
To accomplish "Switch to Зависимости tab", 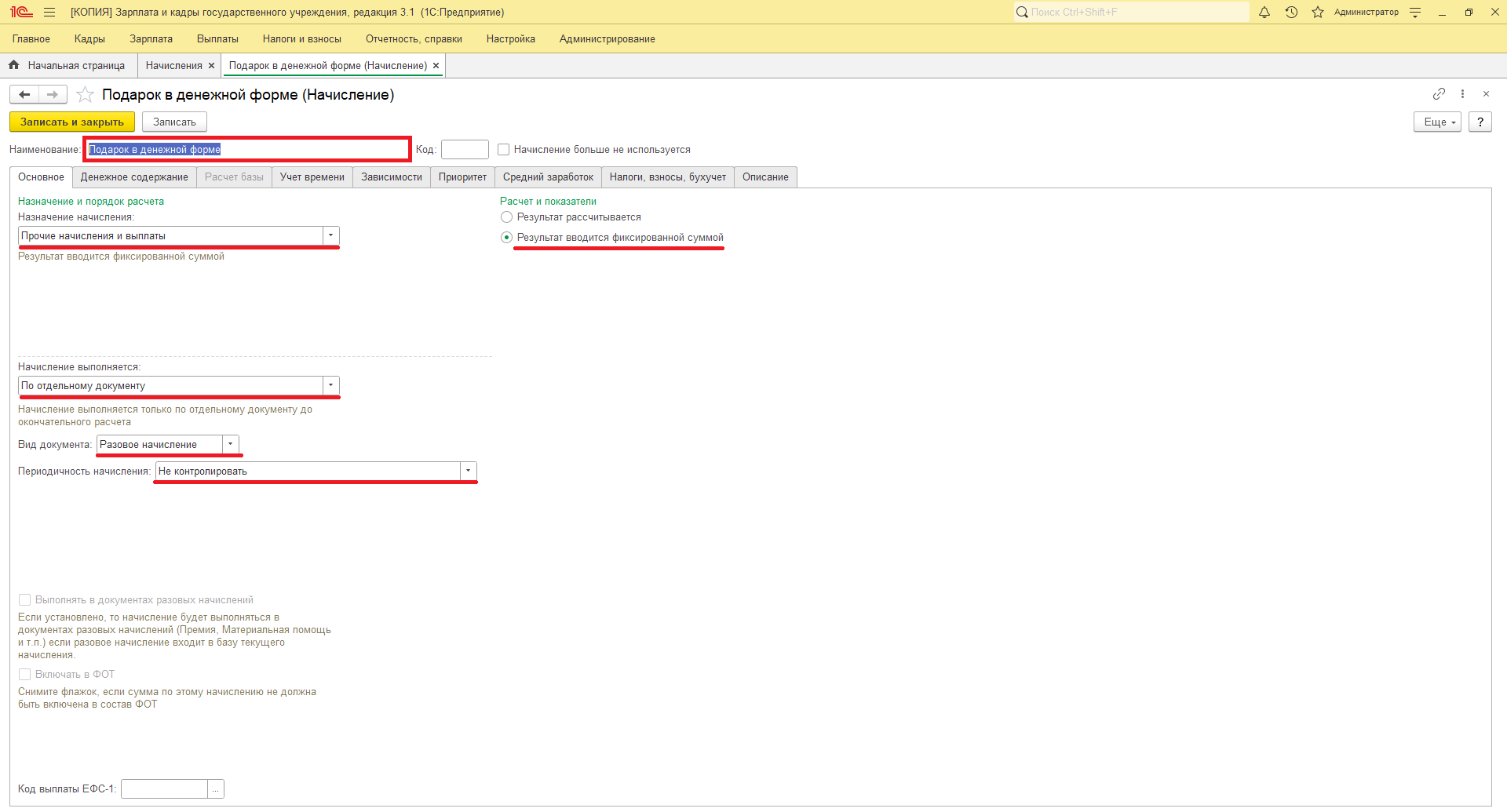I will pyautogui.click(x=392, y=177).
